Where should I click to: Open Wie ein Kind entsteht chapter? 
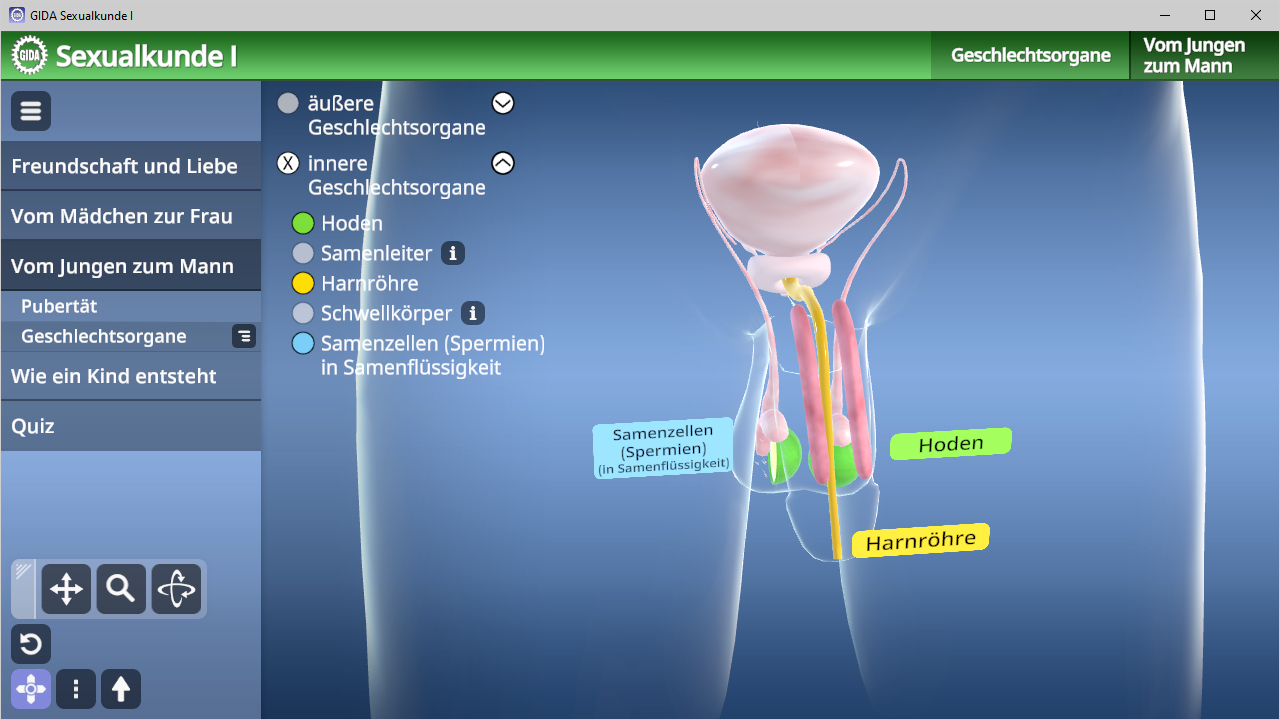click(131, 376)
